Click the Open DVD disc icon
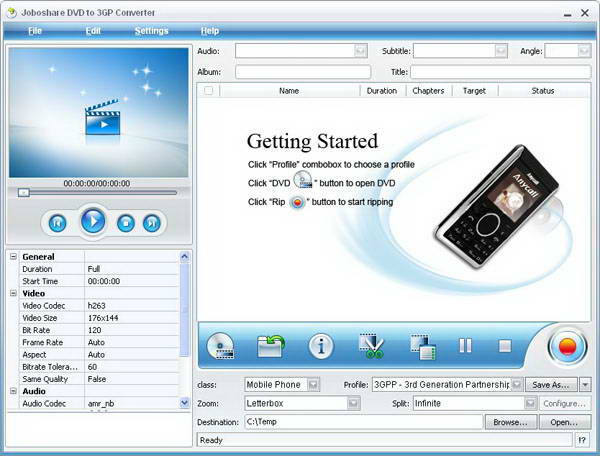The image size is (600, 456). click(221, 346)
